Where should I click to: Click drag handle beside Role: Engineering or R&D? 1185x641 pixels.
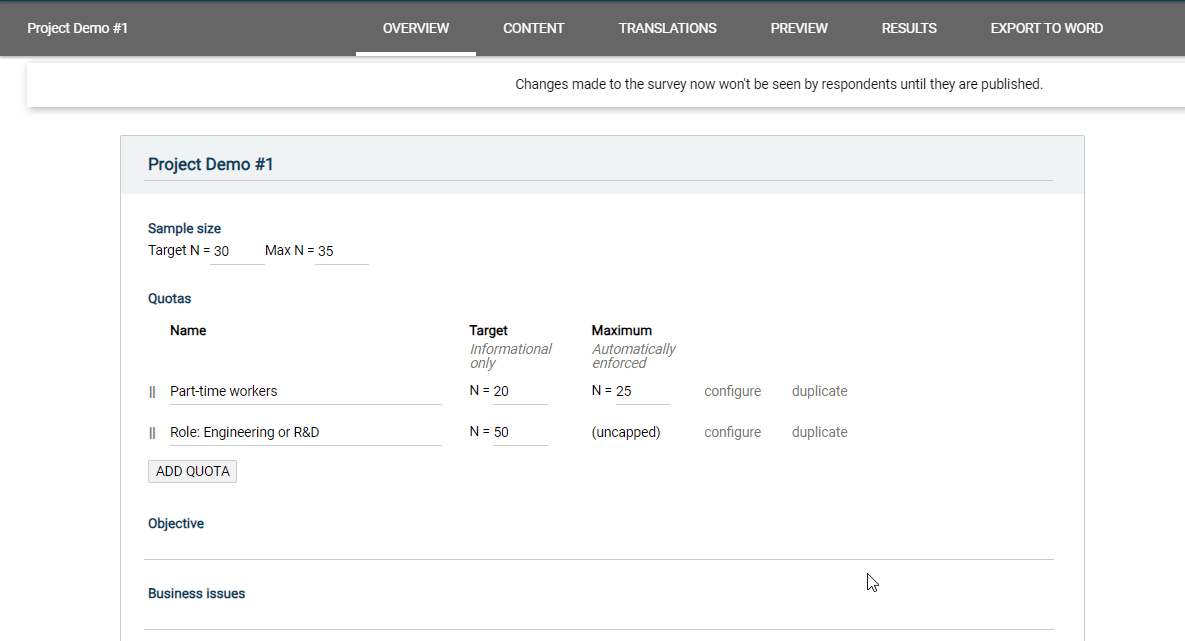pyautogui.click(x=152, y=433)
